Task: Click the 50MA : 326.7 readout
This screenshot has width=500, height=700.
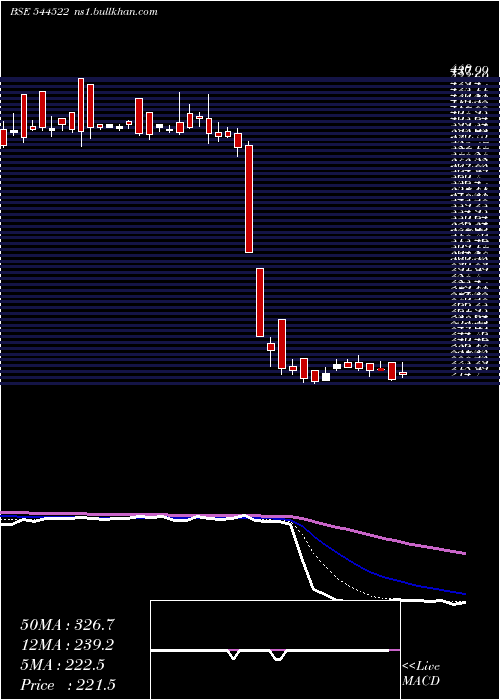Action: pos(68,625)
